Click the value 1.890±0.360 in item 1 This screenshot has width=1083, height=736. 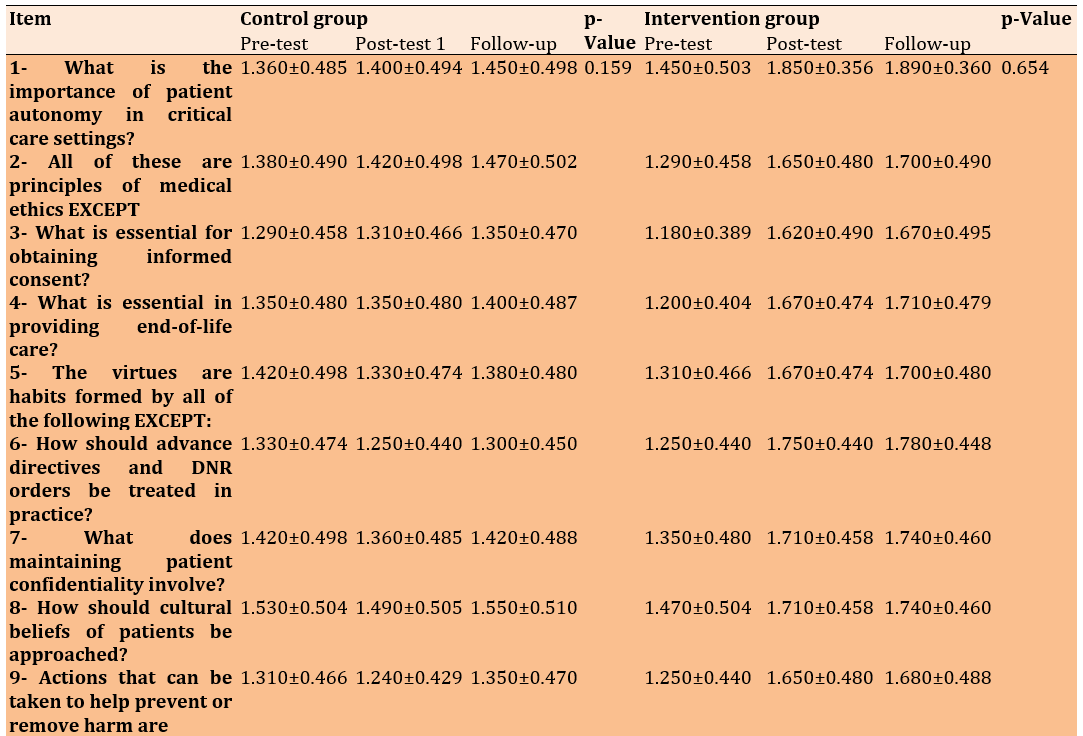coord(938,68)
